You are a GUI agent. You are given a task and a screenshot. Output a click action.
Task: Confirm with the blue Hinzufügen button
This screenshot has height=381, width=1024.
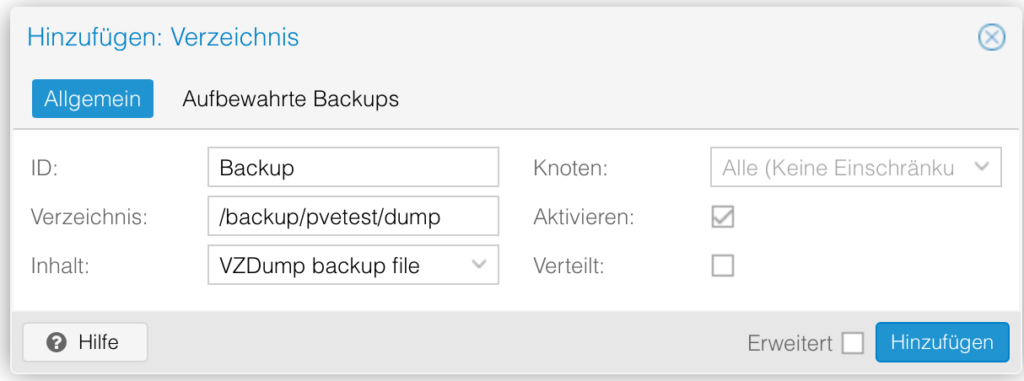click(x=942, y=342)
